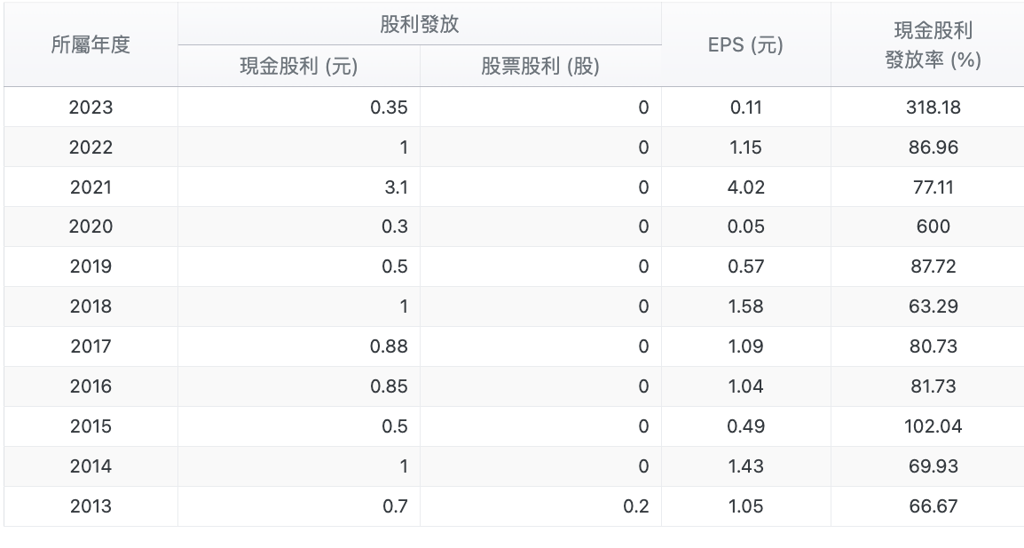Viewport: 1024px width, 548px height.
Task: Click the EPS value 4.02
Action: pyautogui.click(x=746, y=187)
